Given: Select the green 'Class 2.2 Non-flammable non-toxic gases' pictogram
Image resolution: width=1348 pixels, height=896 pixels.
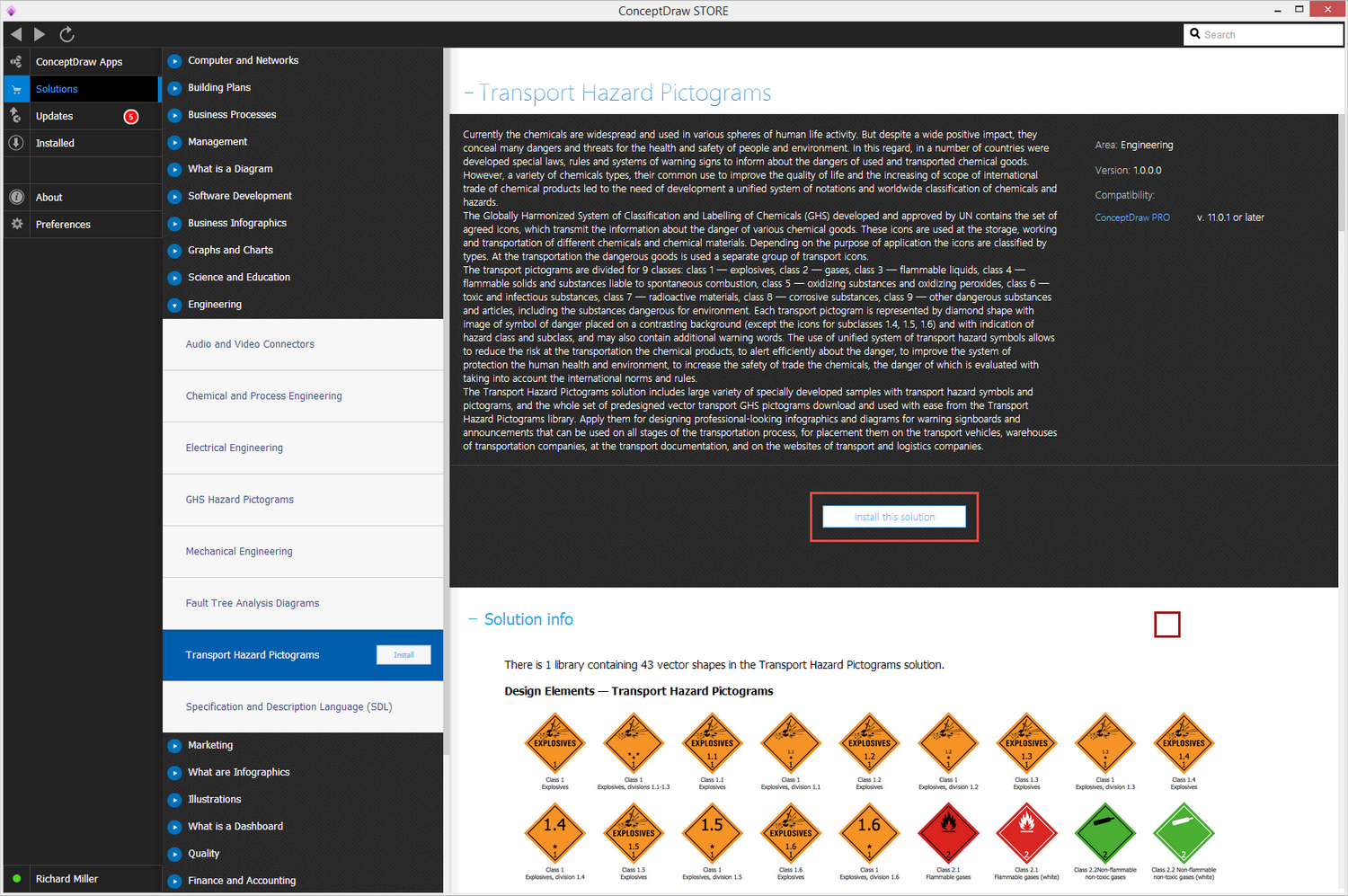Looking at the screenshot, I should pyautogui.click(x=1105, y=832).
